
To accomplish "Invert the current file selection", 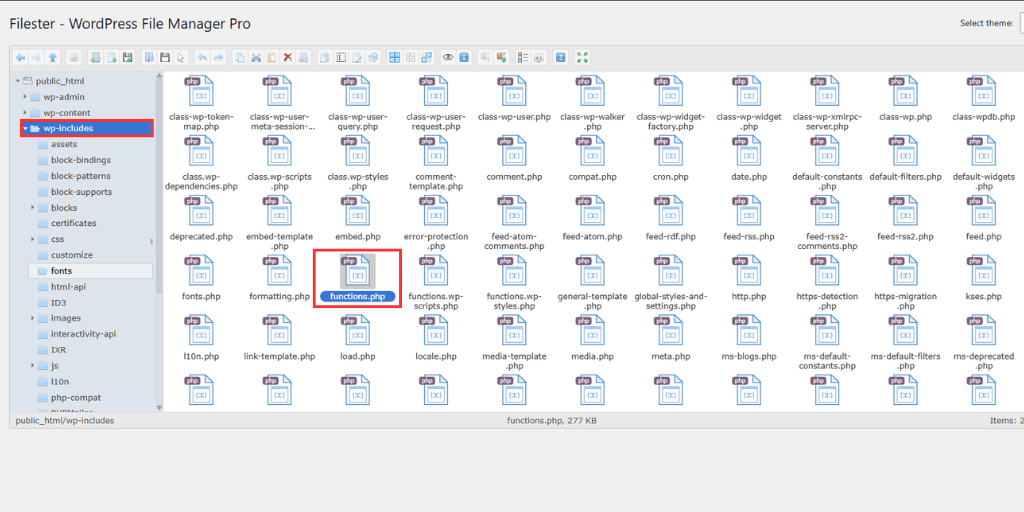I will 426,57.
